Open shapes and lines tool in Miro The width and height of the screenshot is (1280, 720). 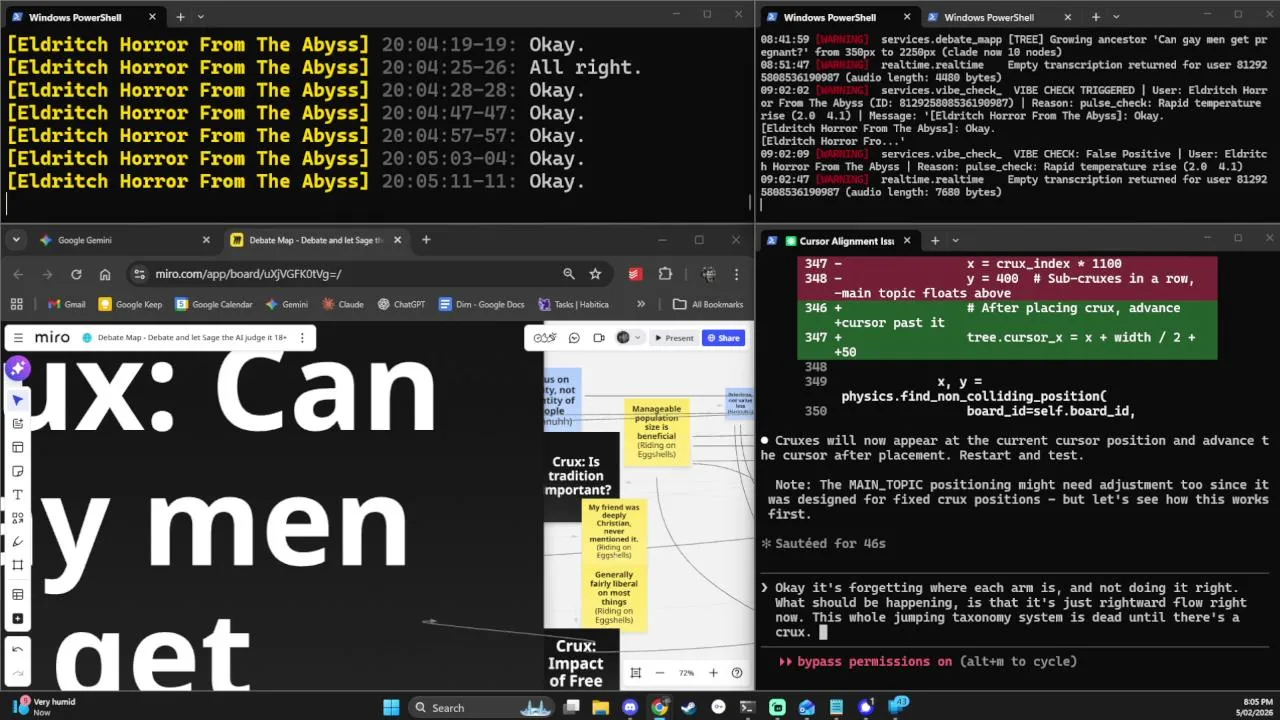pyautogui.click(x=17, y=518)
